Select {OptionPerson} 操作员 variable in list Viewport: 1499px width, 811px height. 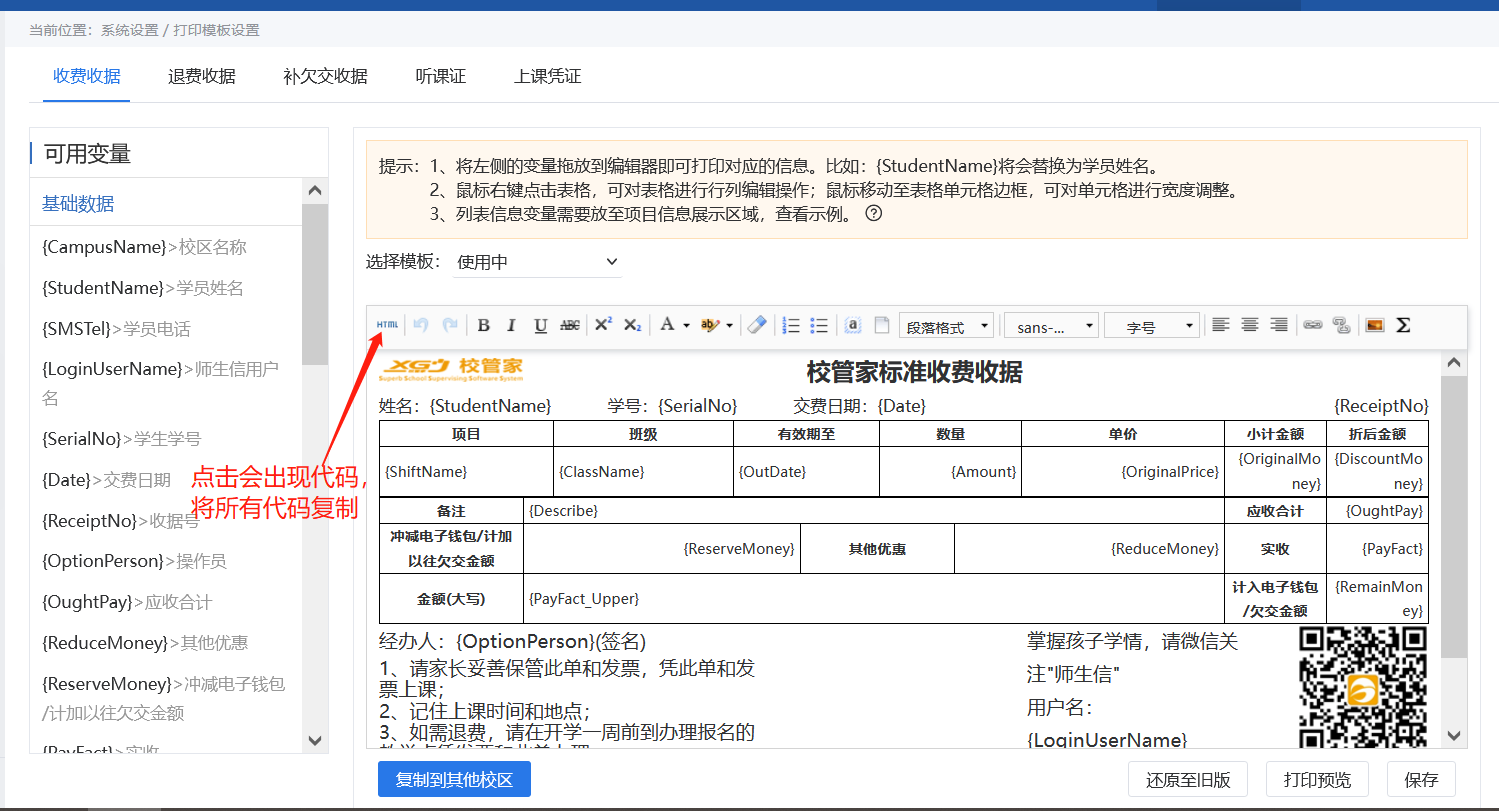(134, 561)
